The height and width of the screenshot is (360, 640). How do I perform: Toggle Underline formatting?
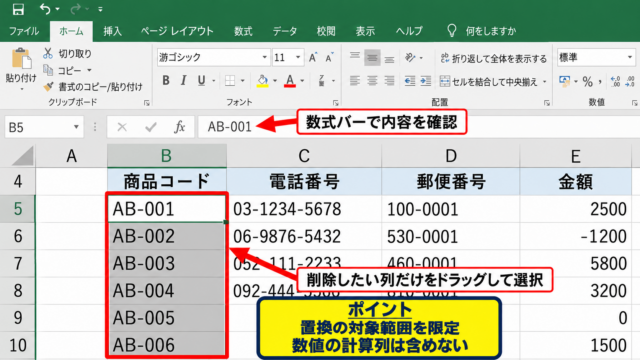tap(201, 81)
